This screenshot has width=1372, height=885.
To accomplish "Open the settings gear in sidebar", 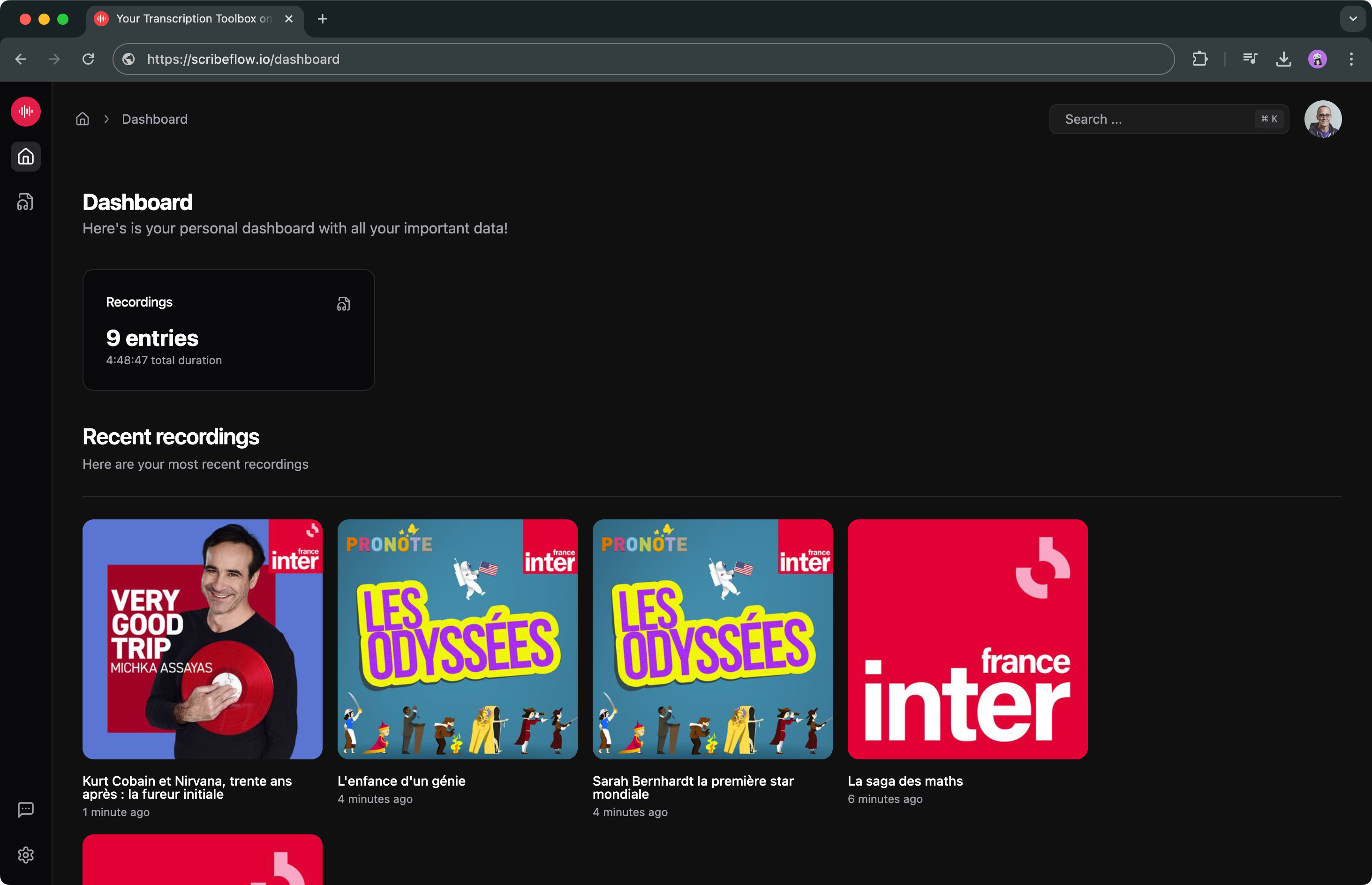I will click(26, 855).
